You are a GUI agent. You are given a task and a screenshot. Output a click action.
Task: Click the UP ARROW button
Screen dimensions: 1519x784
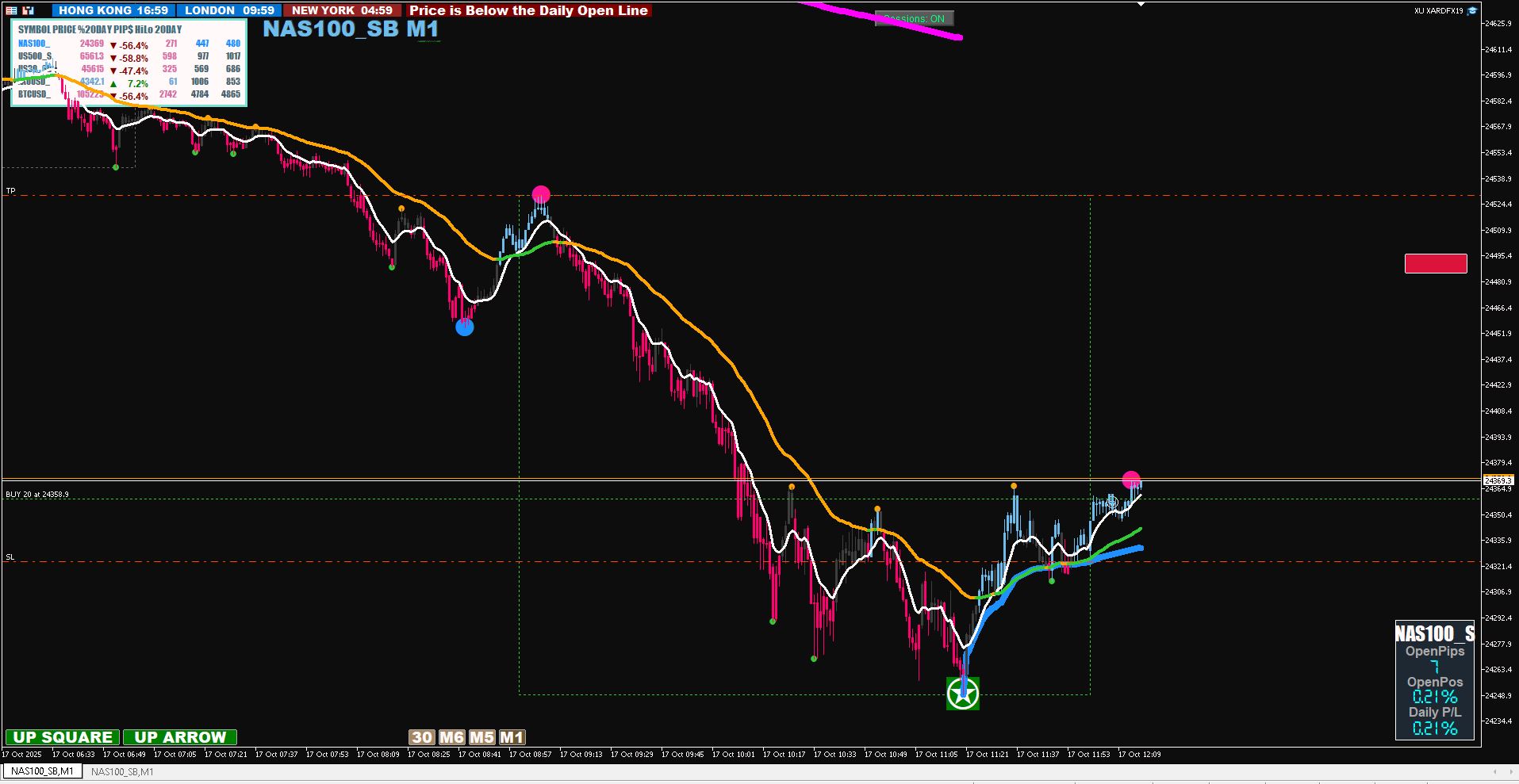(x=180, y=737)
